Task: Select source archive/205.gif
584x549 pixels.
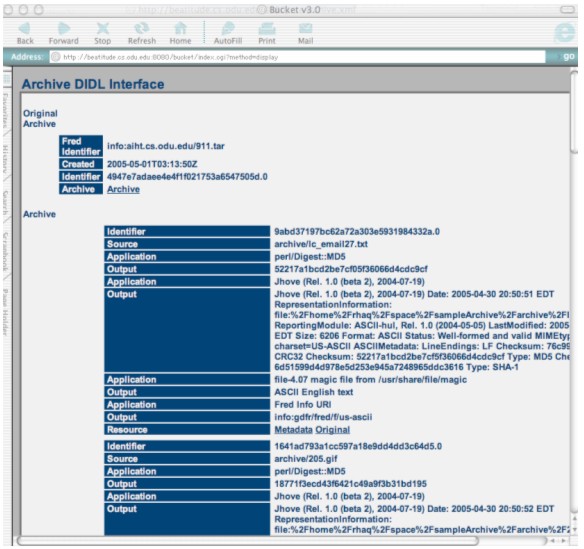Action: point(305,459)
